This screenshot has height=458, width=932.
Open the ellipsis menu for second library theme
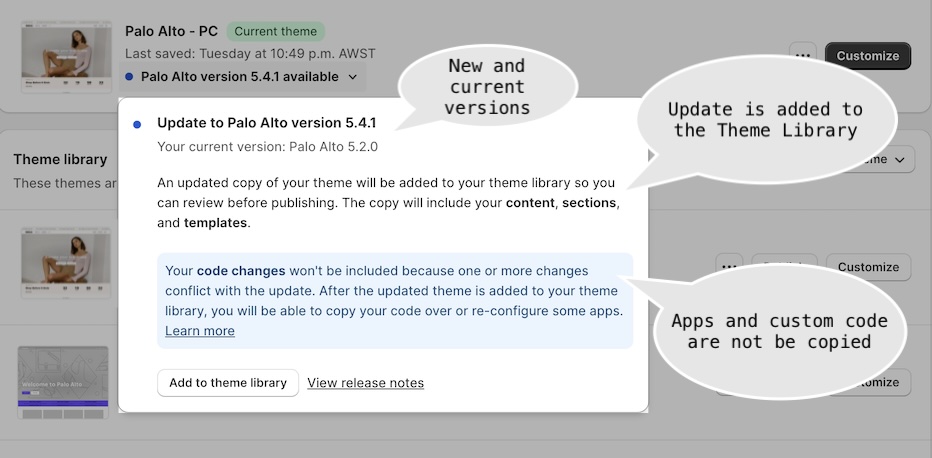pyautogui.click(x=729, y=267)
